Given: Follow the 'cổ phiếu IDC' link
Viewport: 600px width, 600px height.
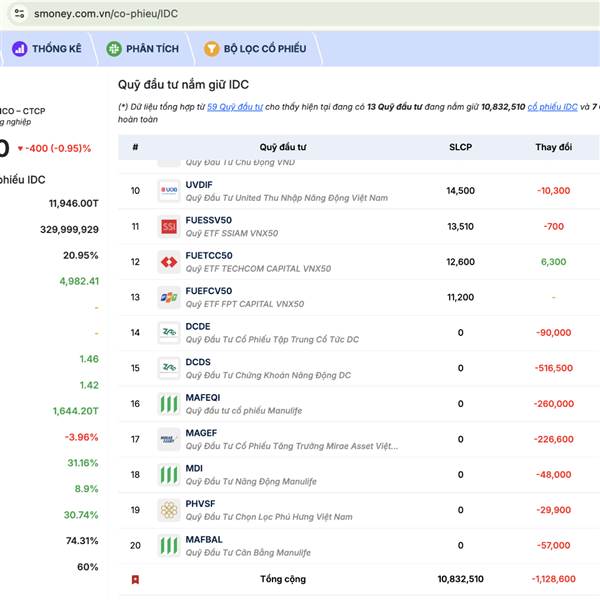Looking at the screenshot, I should (x=552, y=107).
